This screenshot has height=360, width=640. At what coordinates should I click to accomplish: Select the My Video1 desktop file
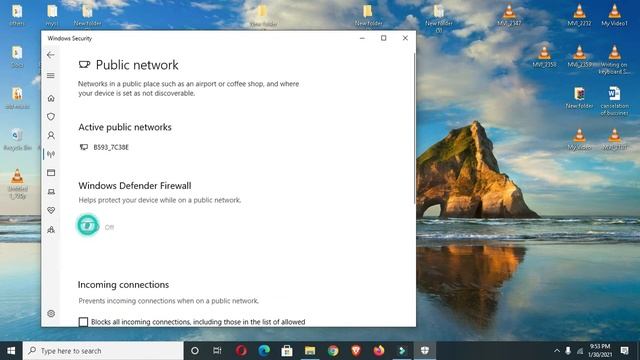point(614,15)
